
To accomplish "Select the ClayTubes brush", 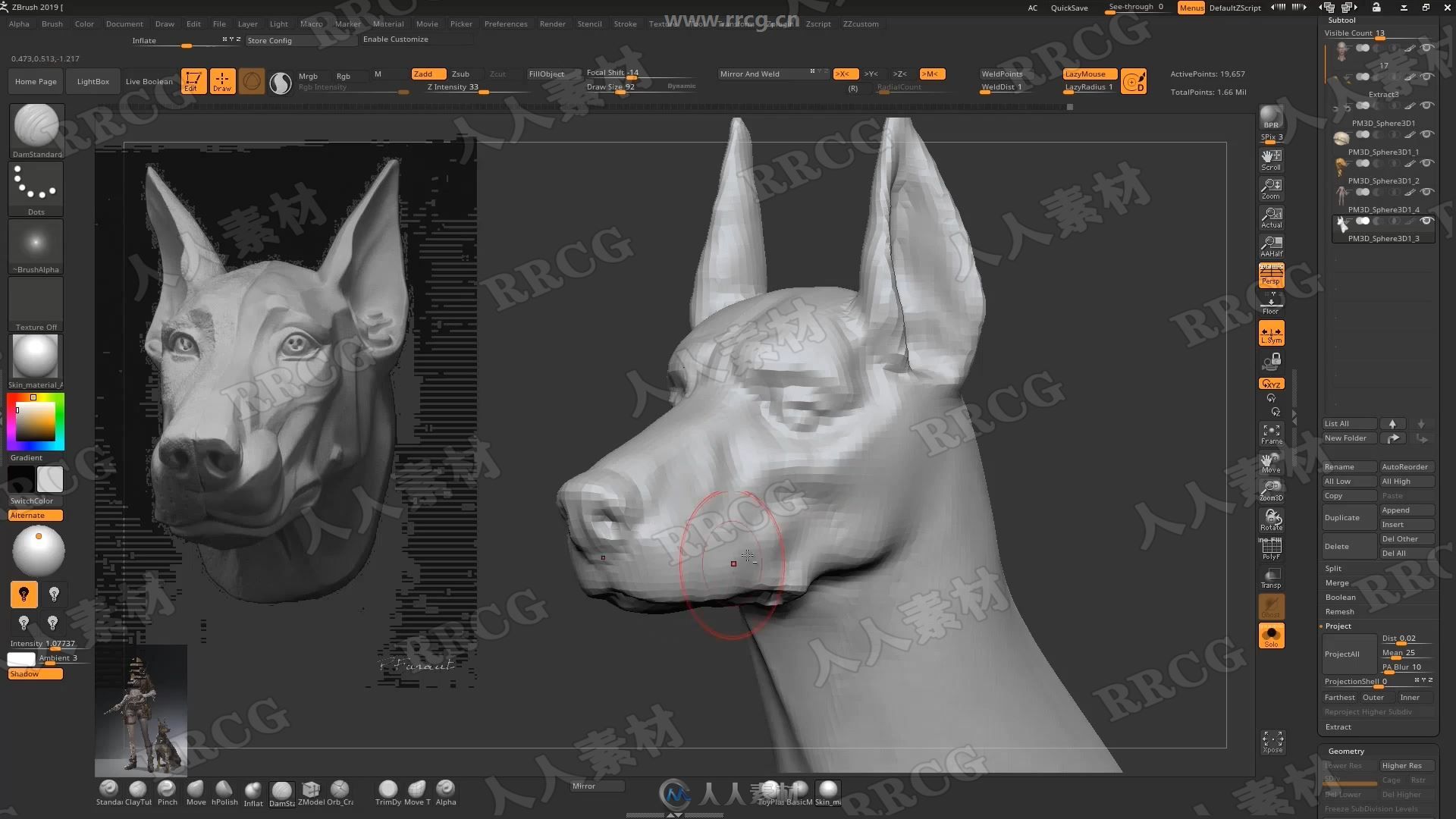I will [x=137, y=789].
